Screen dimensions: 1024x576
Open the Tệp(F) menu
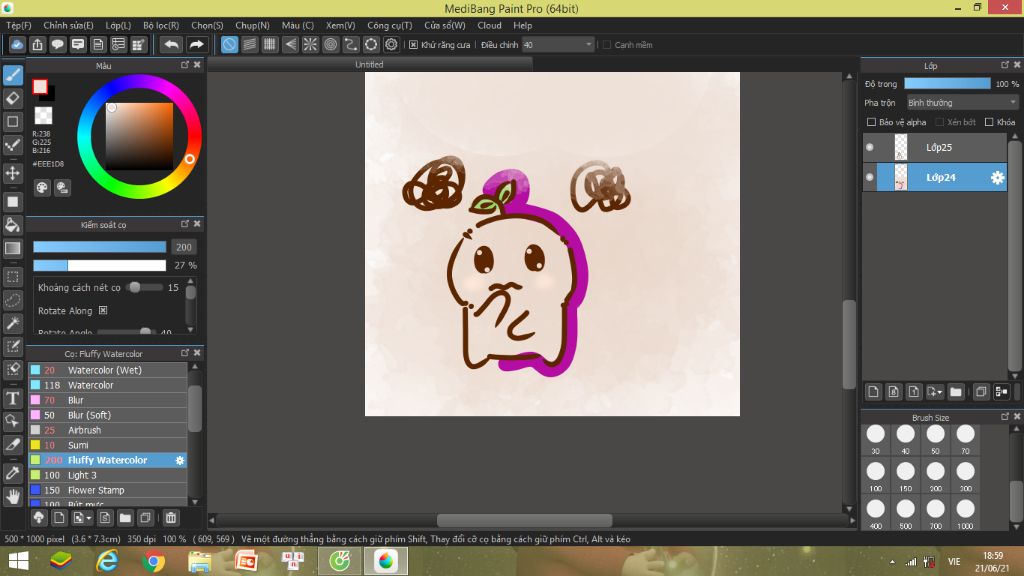pos(18,25)
